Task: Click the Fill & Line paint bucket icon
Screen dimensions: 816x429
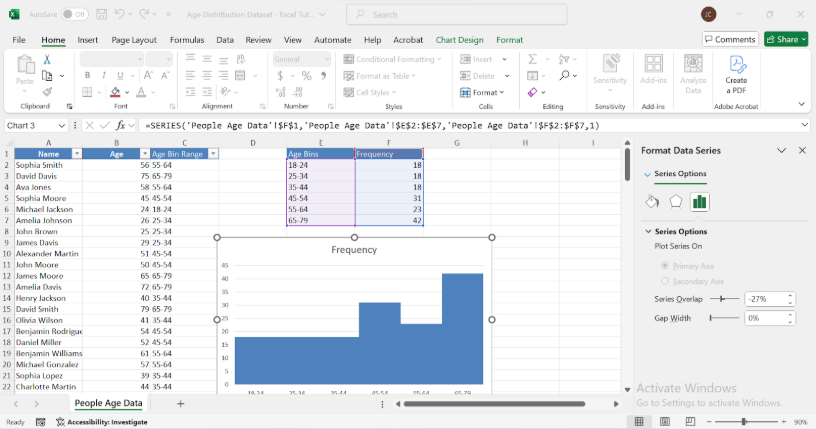Action: (x=652, y=201)
